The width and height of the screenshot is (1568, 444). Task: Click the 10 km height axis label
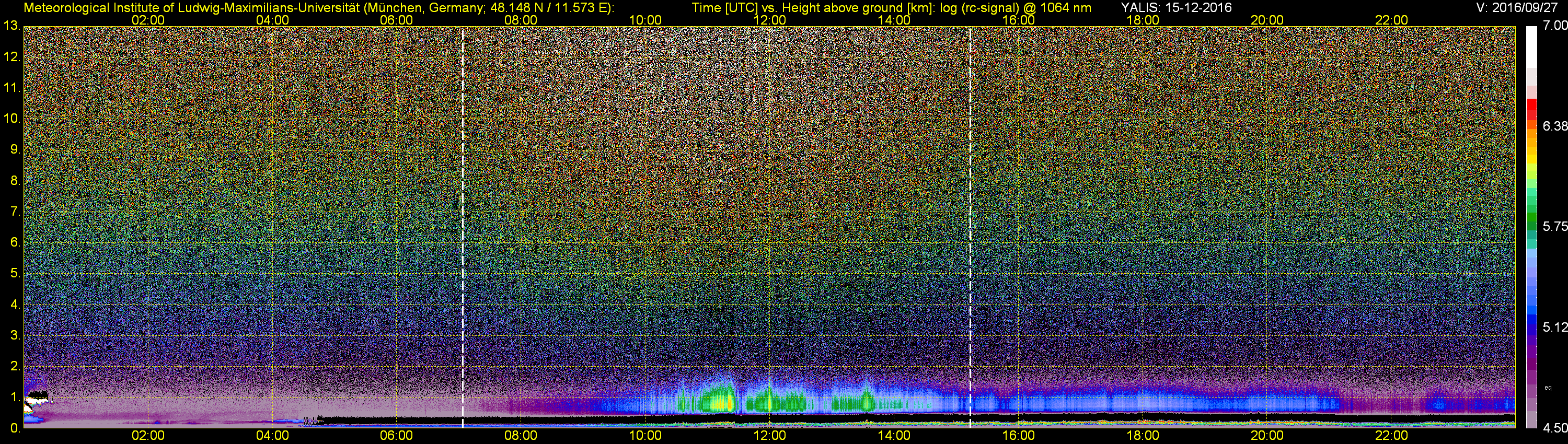11,119
